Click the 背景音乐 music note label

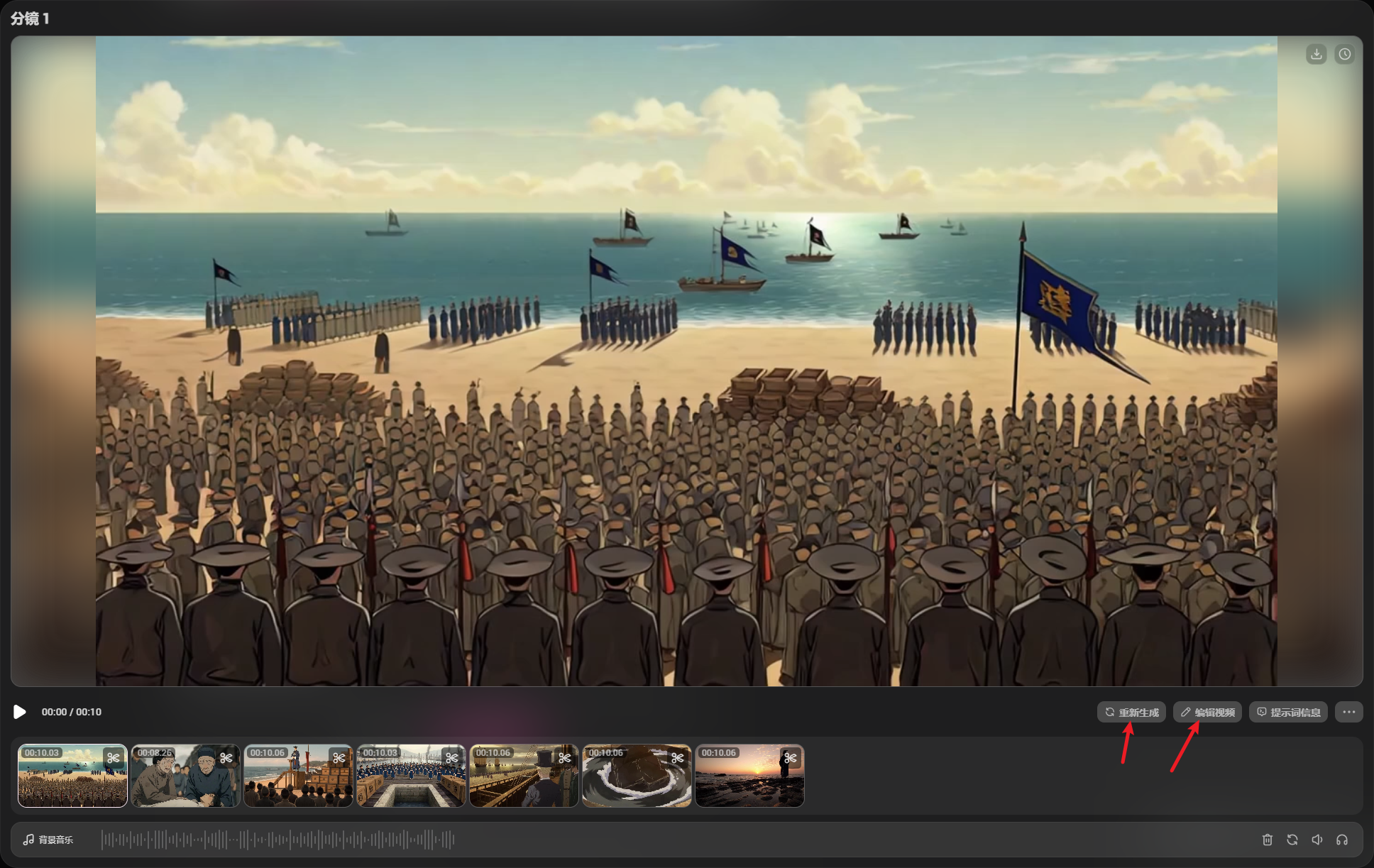[x=48, y=840]
